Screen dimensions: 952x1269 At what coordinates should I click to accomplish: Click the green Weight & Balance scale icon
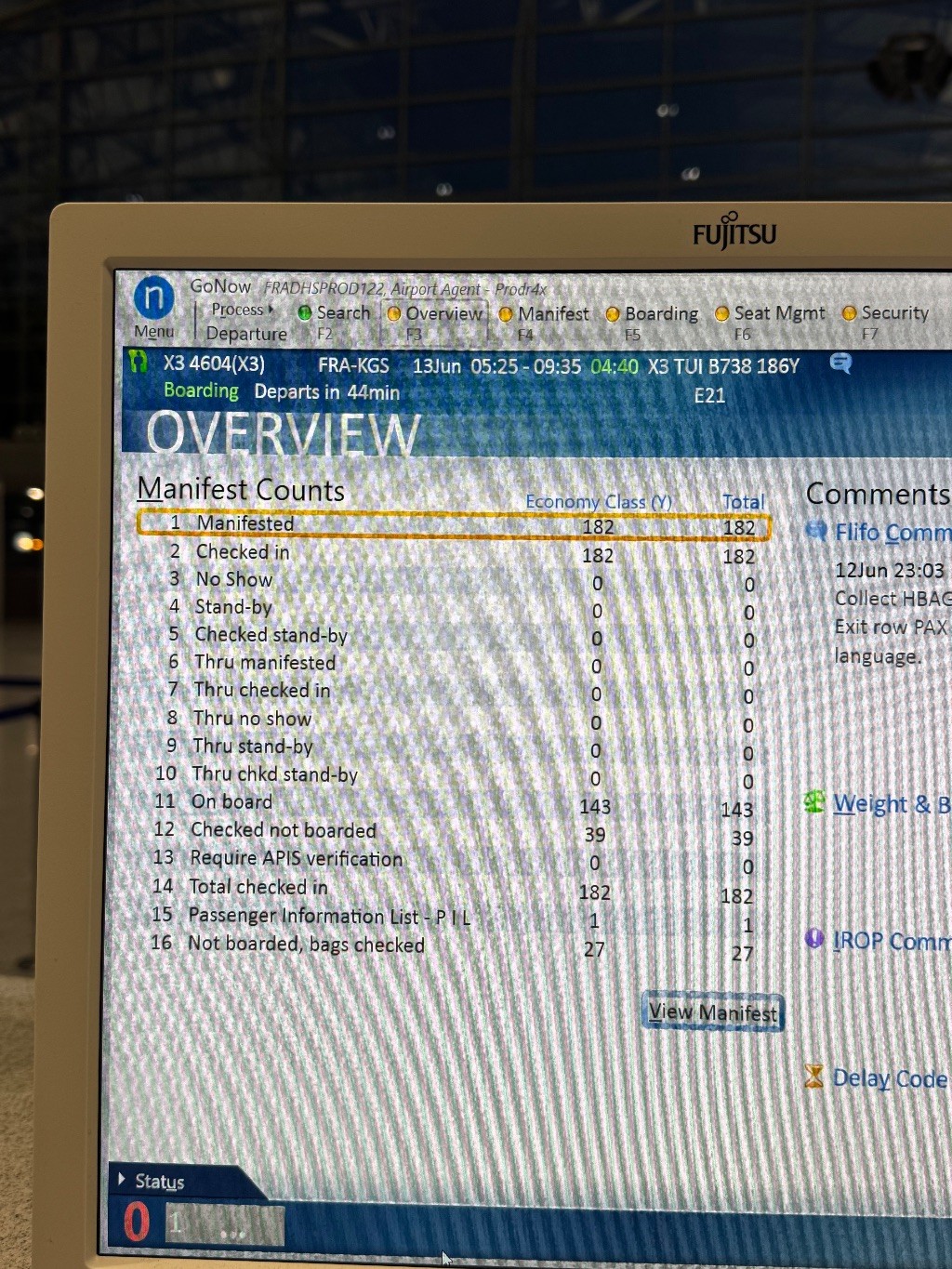click(x=814, y=801)
